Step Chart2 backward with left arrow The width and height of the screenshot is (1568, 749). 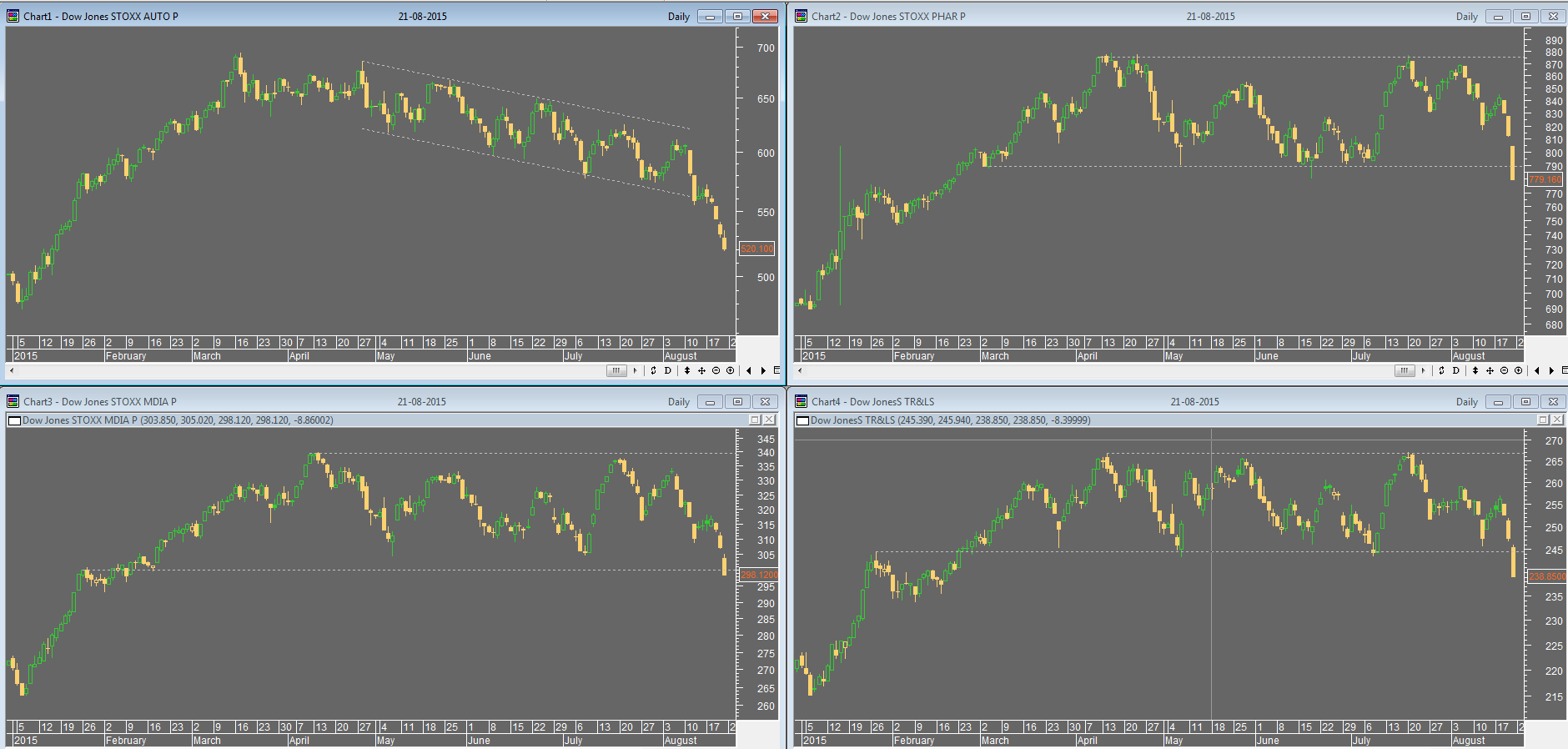[1537, 370]
